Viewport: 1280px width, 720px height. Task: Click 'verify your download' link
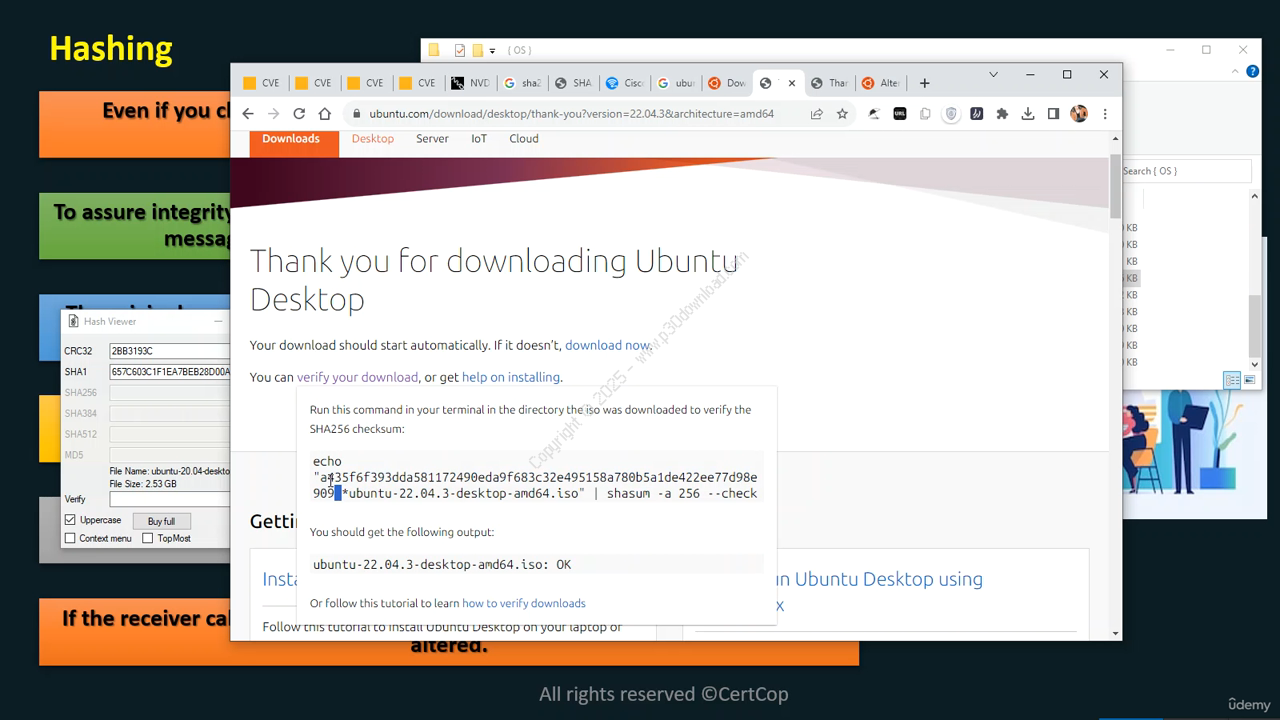tap(357, 377)
